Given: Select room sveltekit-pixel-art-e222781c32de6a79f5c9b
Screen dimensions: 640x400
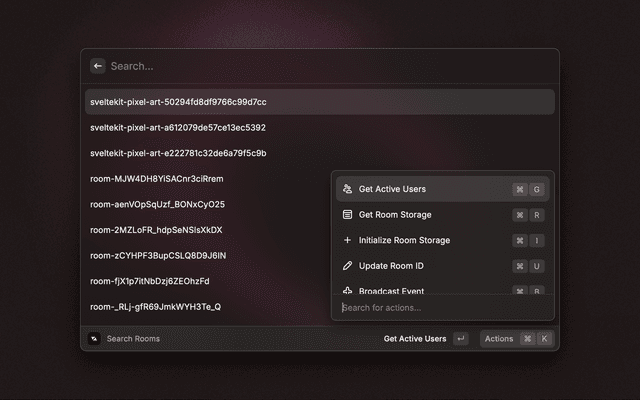Looking at the screenshot, I should [178, 153].
